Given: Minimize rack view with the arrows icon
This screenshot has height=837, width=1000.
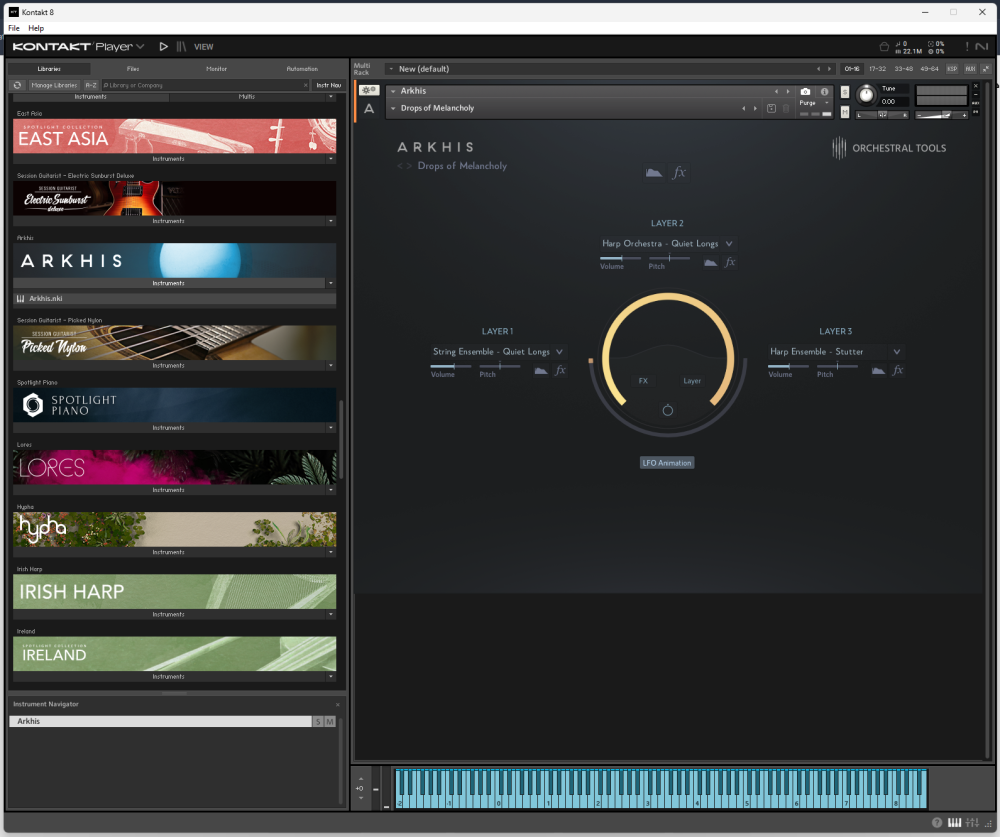Looking at the screenshot, I should pyautogui.click(x=986, y=69).
